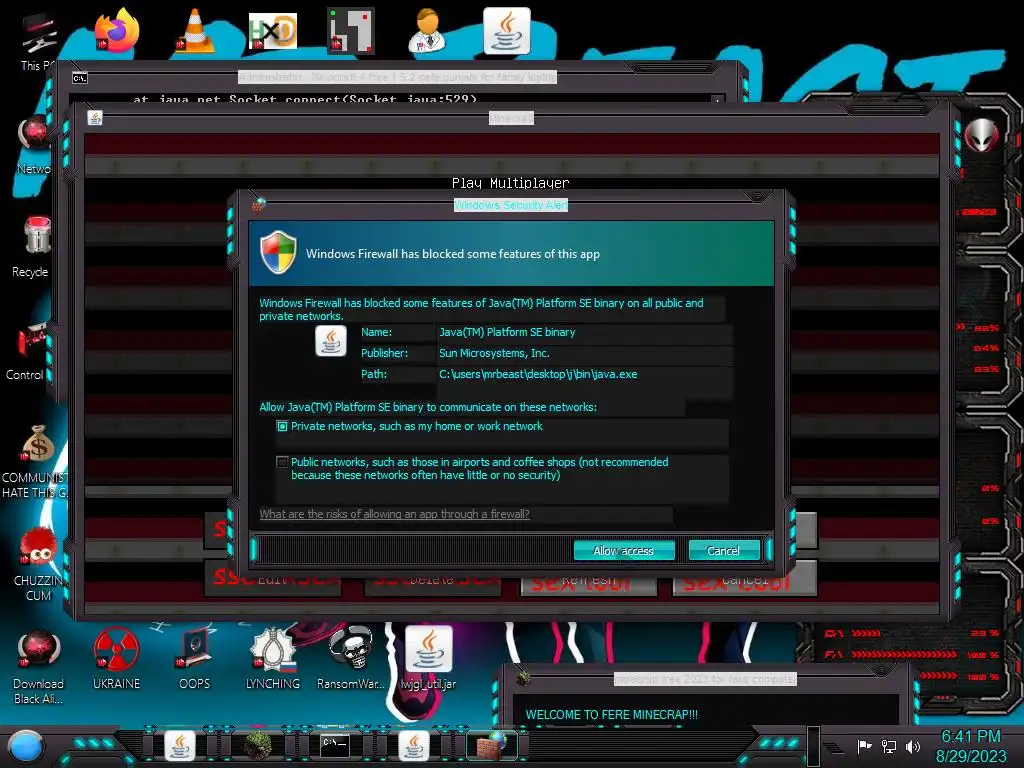
Task: Click Minecraft Cancel button behind the dialog
Action: [744, 581]
